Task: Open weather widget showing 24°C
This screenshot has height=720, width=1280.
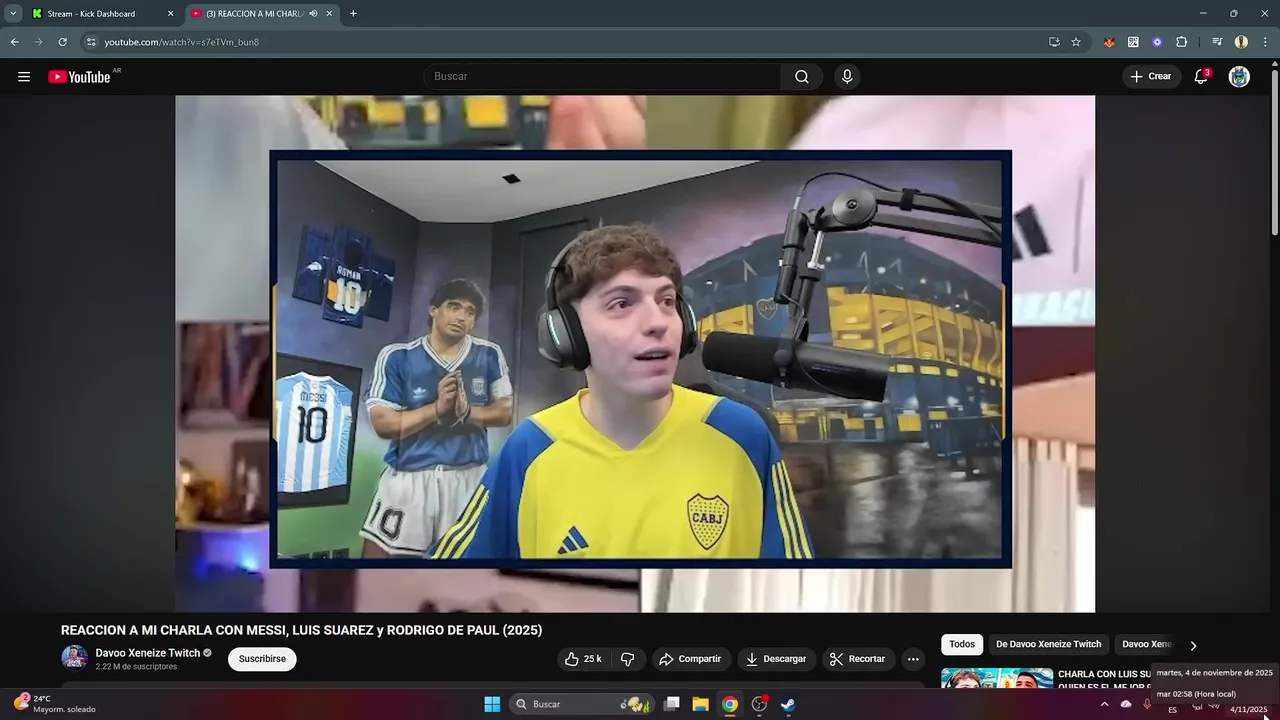Action: tap(55, 704)
